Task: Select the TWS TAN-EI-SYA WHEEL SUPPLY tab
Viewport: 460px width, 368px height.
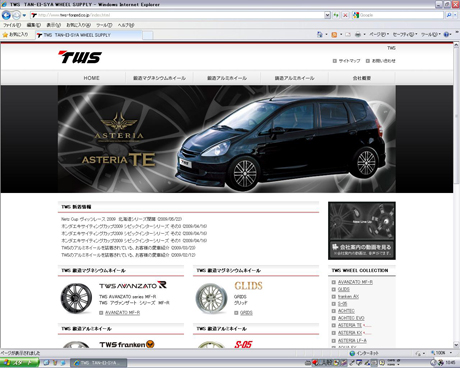Action: pos(89,35)
